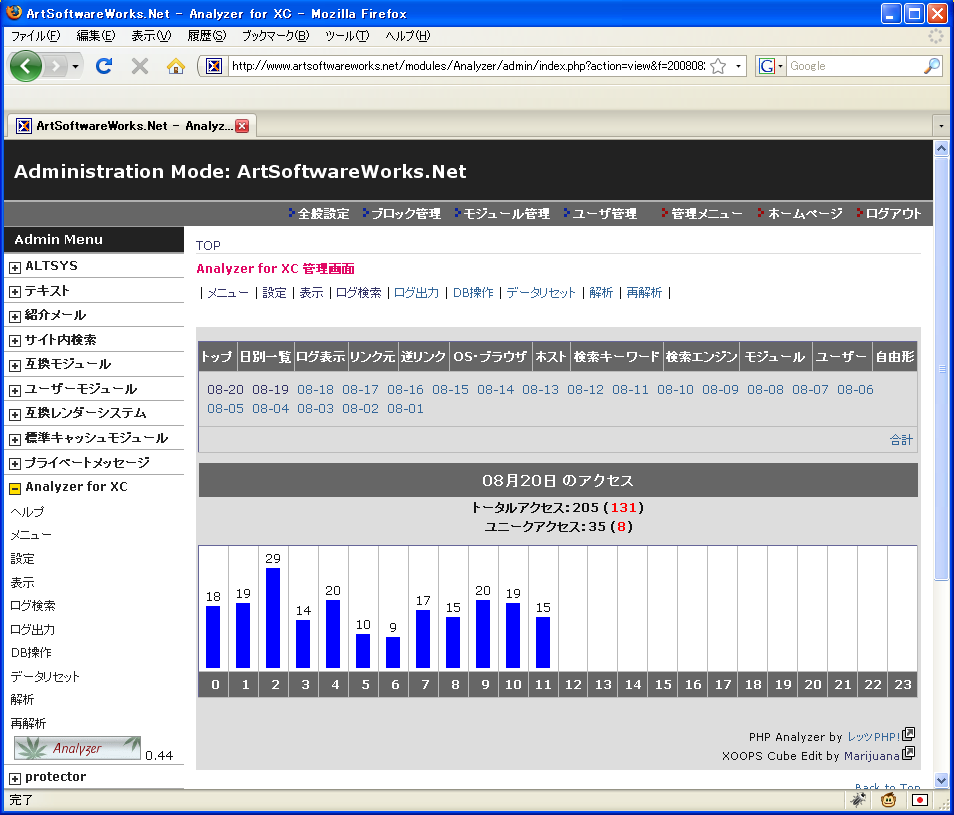Expand the protector module menu
Viewport: 954px width, 815px height.
(15, 778)
